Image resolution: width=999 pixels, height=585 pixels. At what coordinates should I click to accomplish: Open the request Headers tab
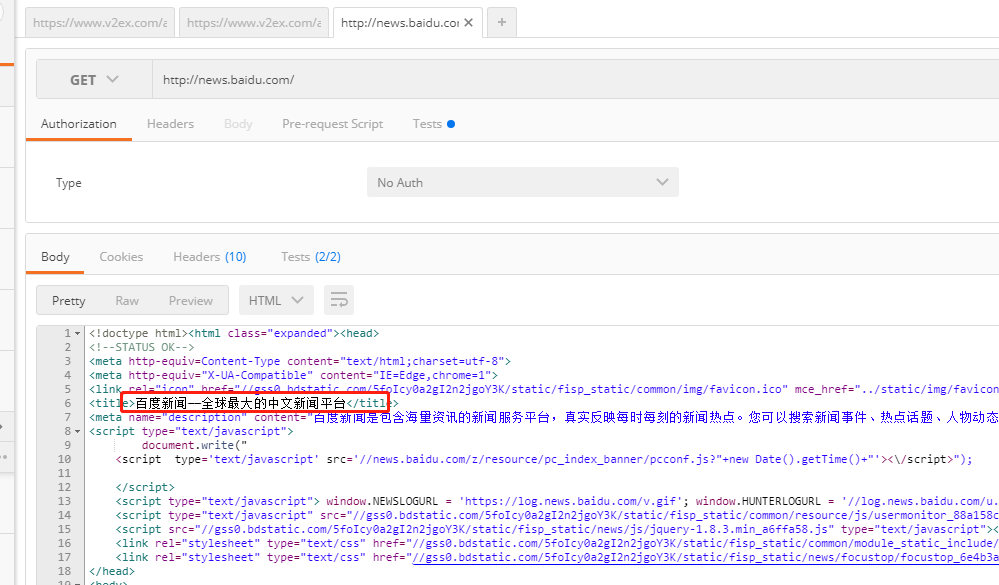(170, 124)
